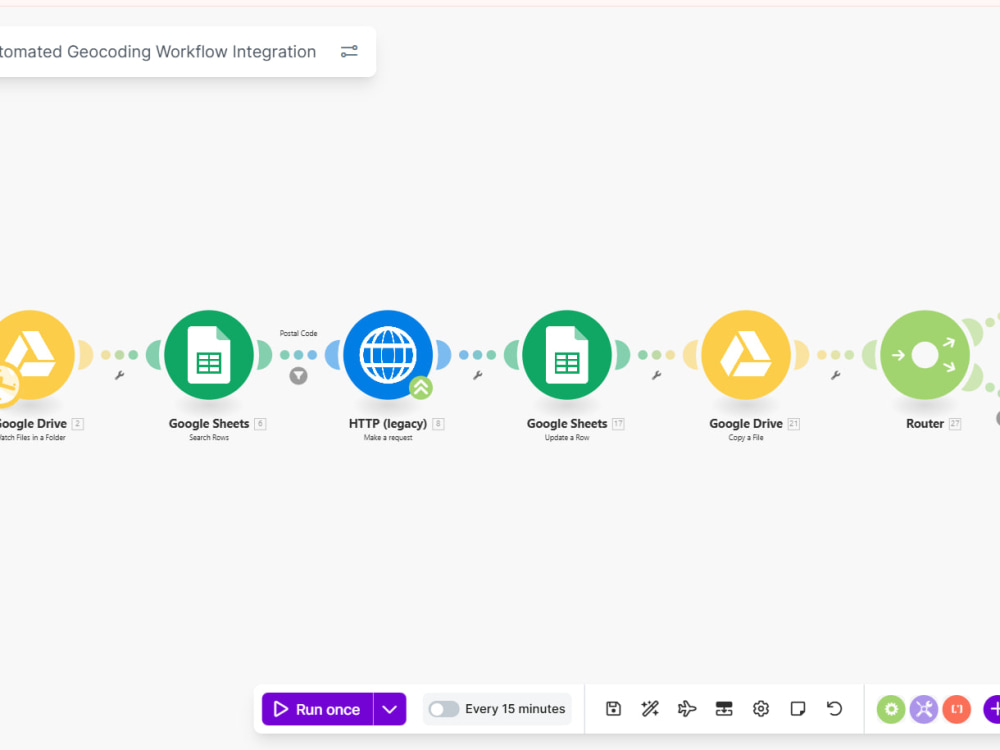Image resolution: width=1000 pixels, height=750 pixels.
Task: Open scenario inputs and outputs icon
Action: pos(724,709)
